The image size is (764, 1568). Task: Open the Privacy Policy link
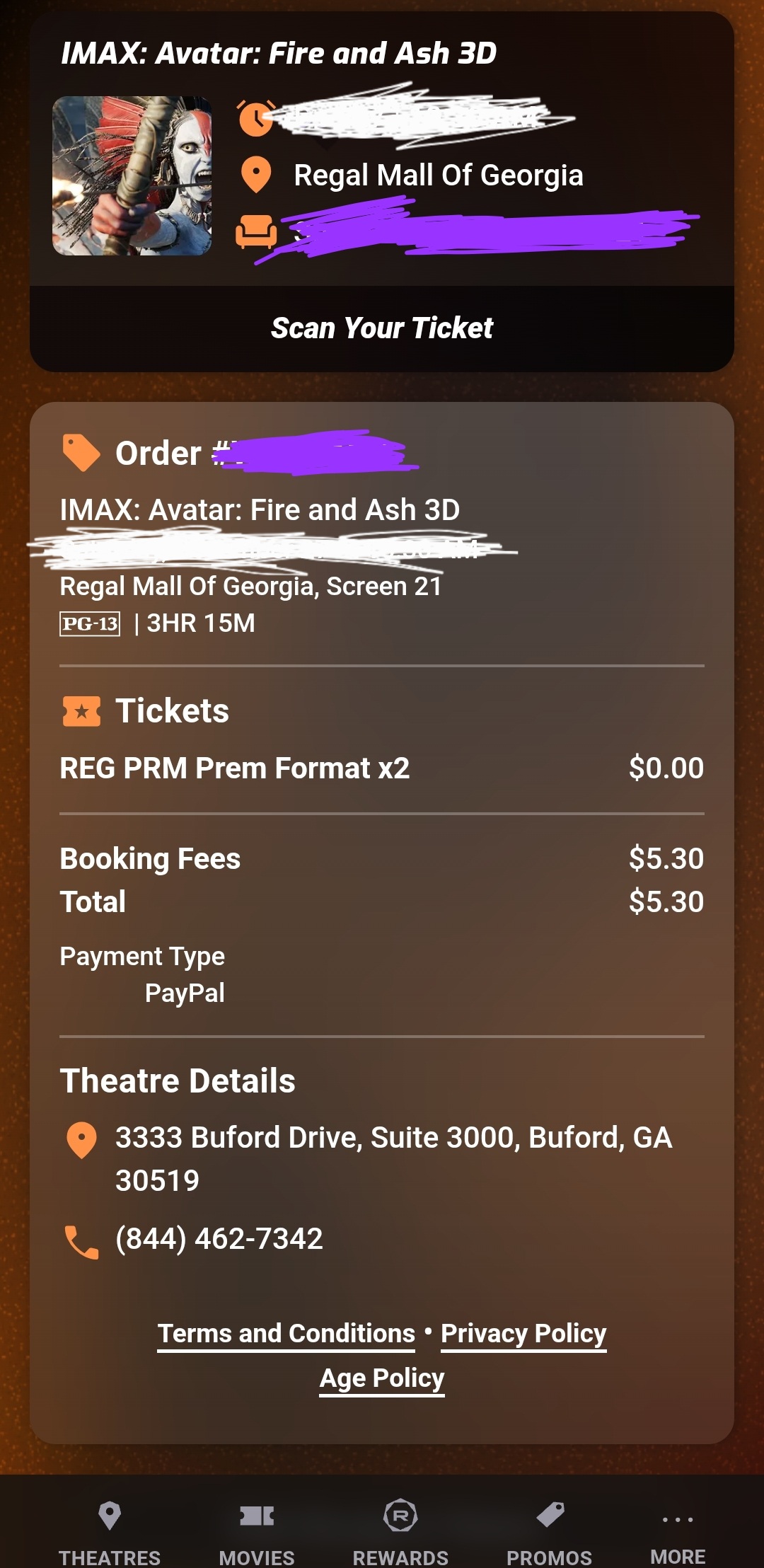point(523,1334)
